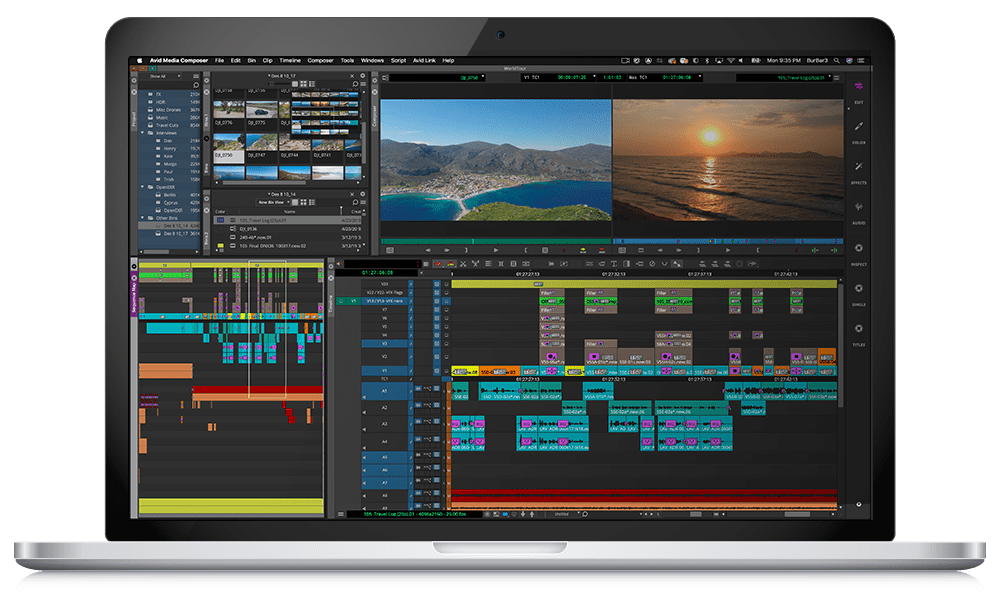Open the Avid Link menu
Screen dimensions: 1006x600
424,60
